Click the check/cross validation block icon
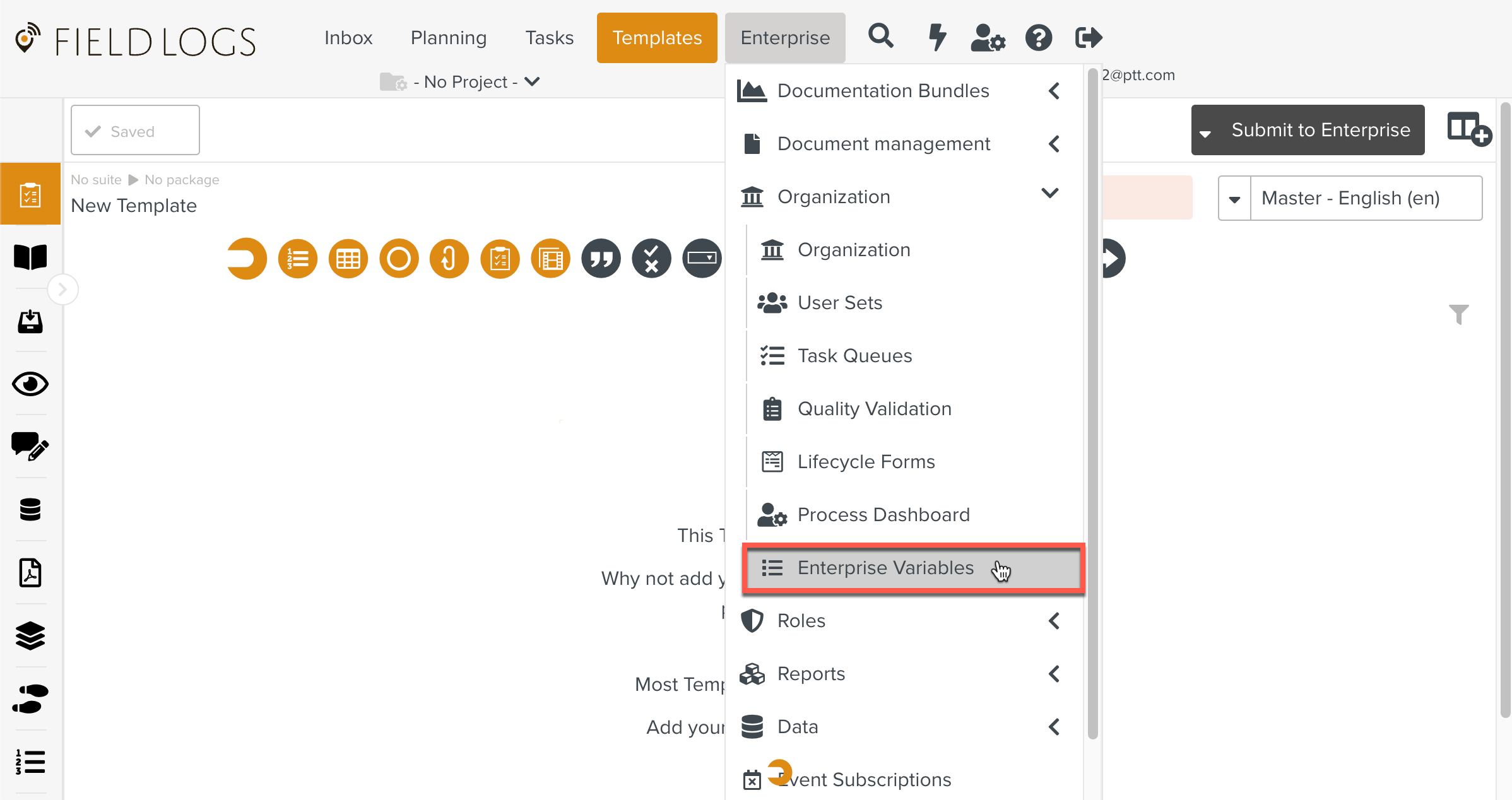The height and width of the screenshot is (800, 1512). click(651, 259)
